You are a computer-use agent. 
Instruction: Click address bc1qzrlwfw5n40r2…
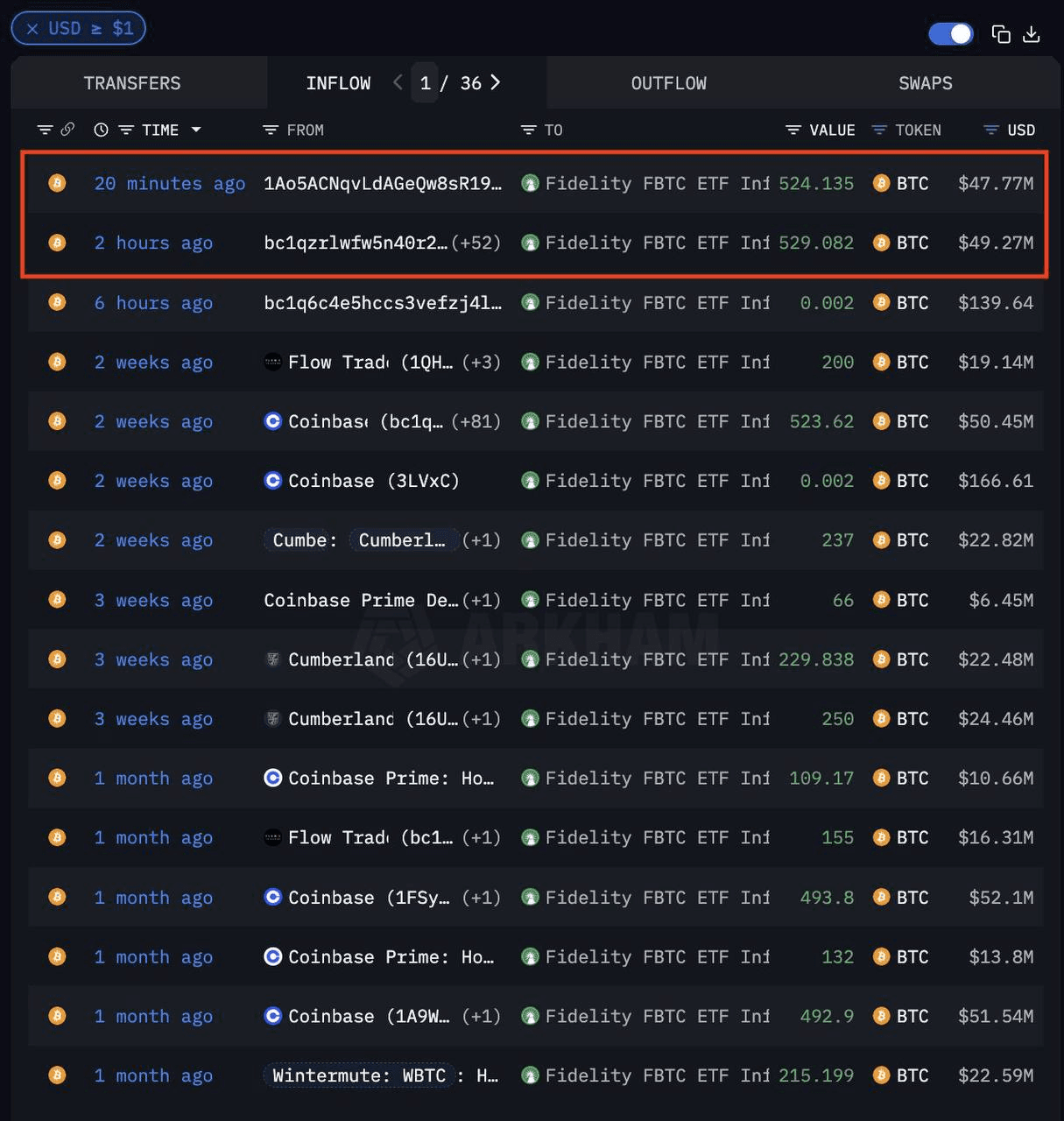(x=356, y=243)
